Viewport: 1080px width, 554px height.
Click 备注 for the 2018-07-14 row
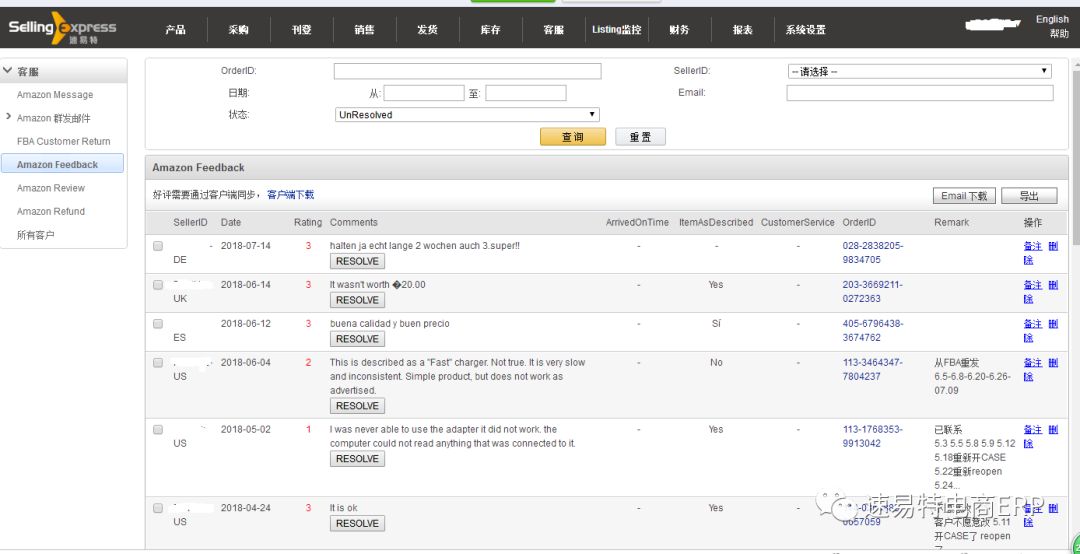point(1032,246)
